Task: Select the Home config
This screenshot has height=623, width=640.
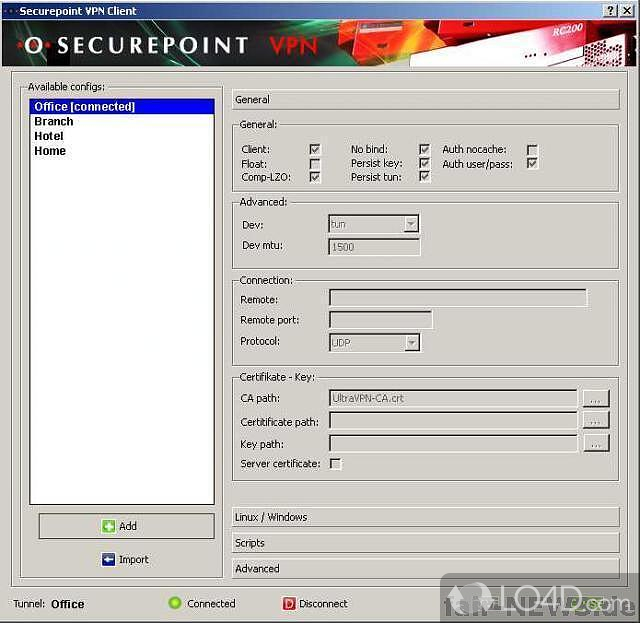Action: coord(122,151)
